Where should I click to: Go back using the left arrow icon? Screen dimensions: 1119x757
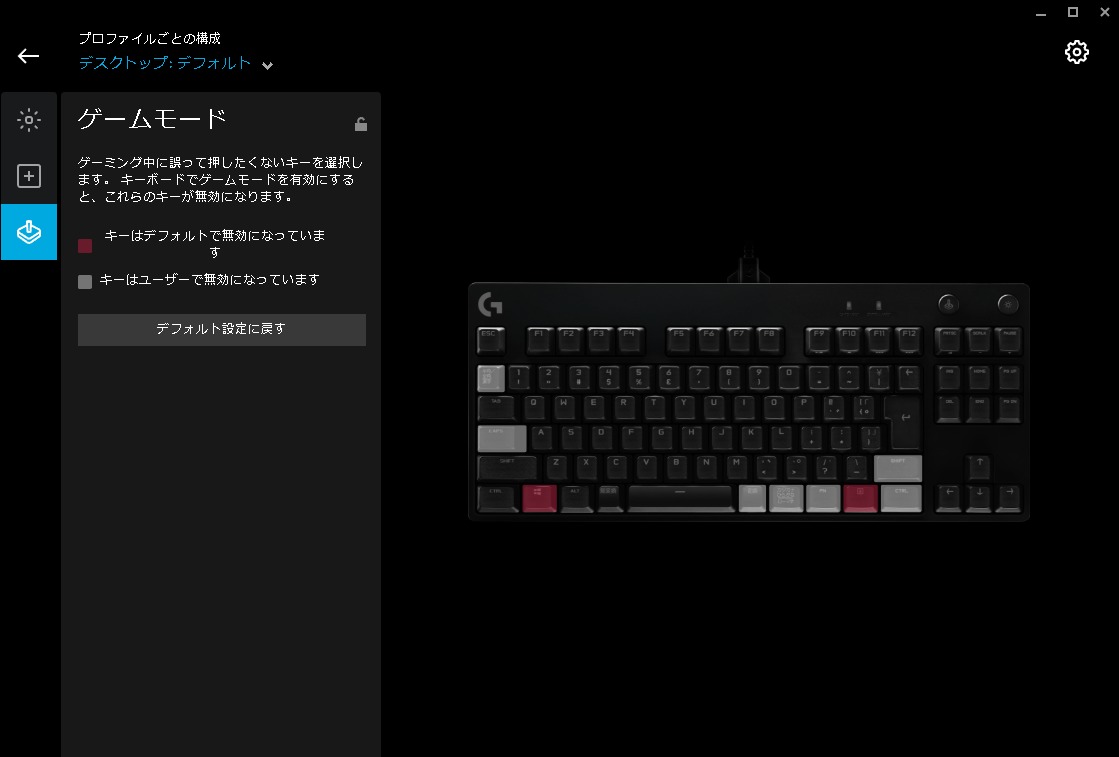(29, 56)
